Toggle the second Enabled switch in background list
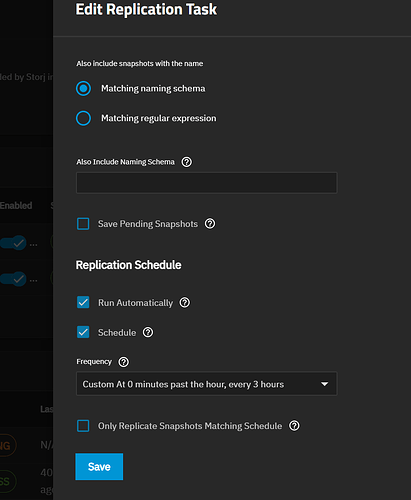Screen dimensions: 411x500 point(13,279)
